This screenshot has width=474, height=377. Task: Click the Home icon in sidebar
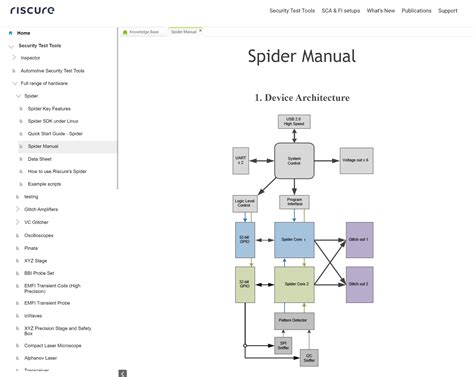[11, 33]
